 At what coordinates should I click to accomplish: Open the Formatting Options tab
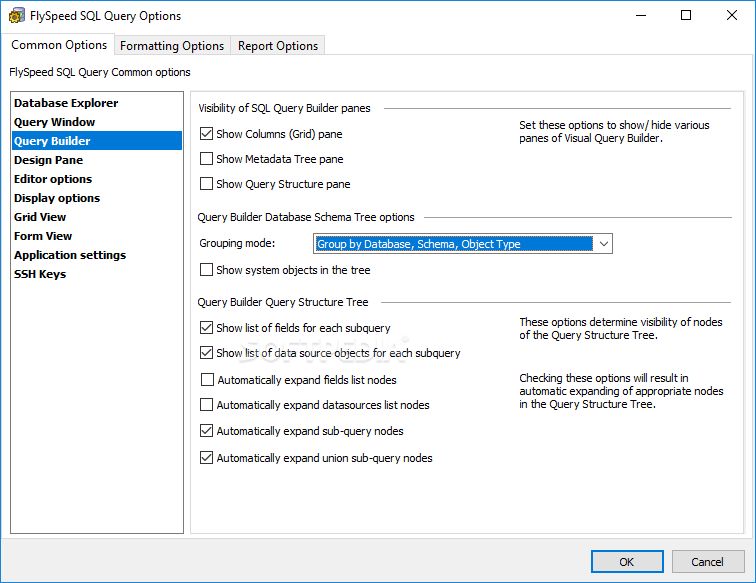tap(172, 46)
